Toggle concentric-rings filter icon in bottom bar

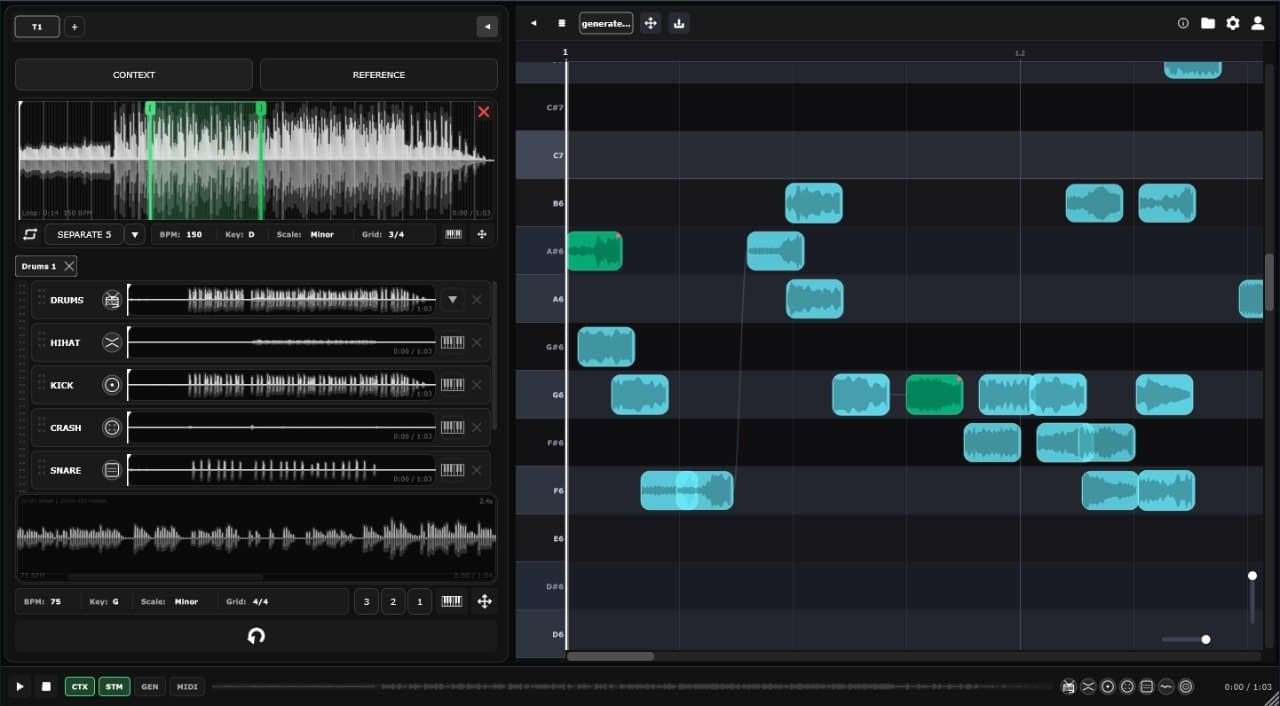point(1186,686)
